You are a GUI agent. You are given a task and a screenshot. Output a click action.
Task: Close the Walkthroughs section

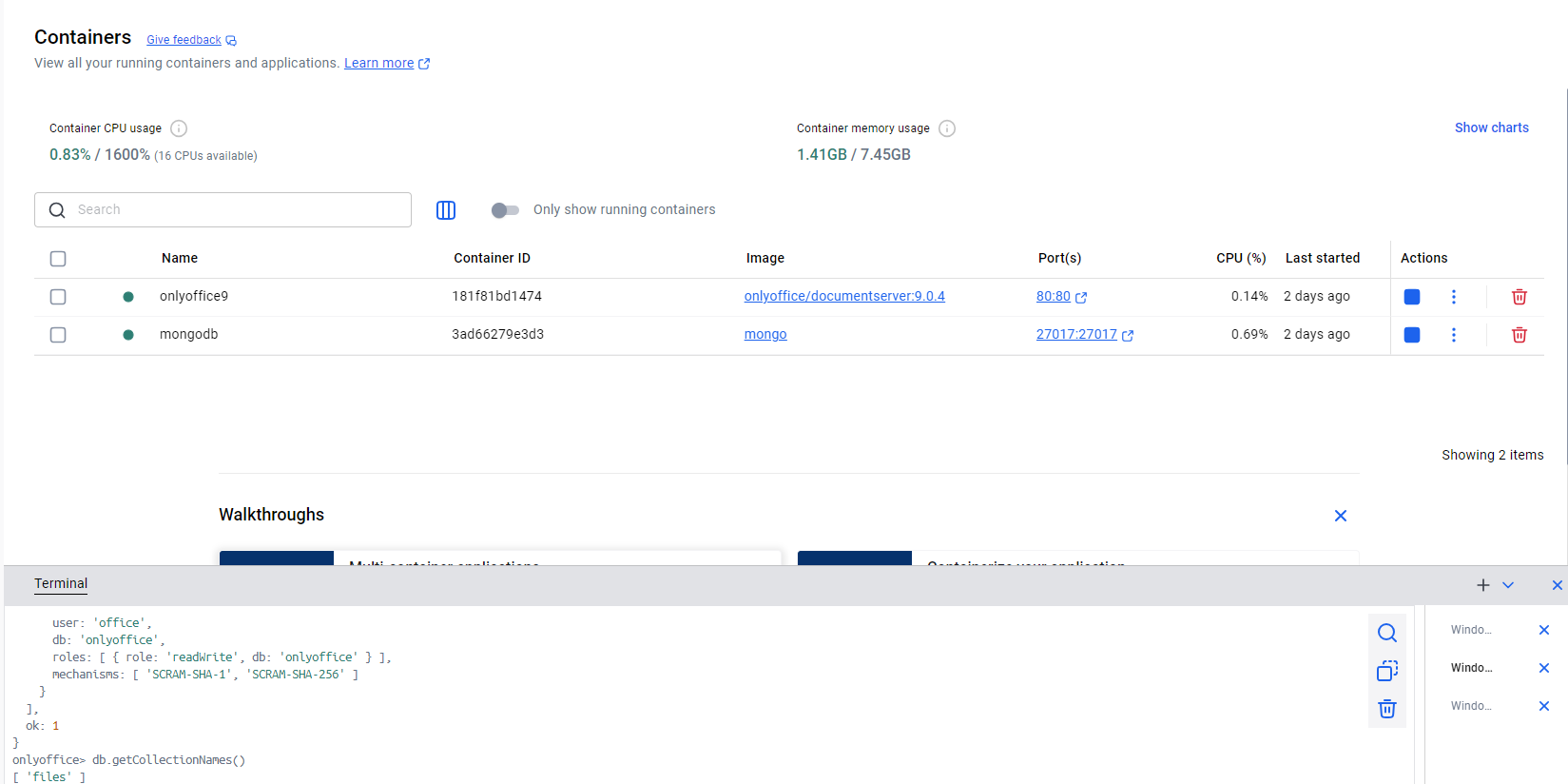(x=1341, y=516)
